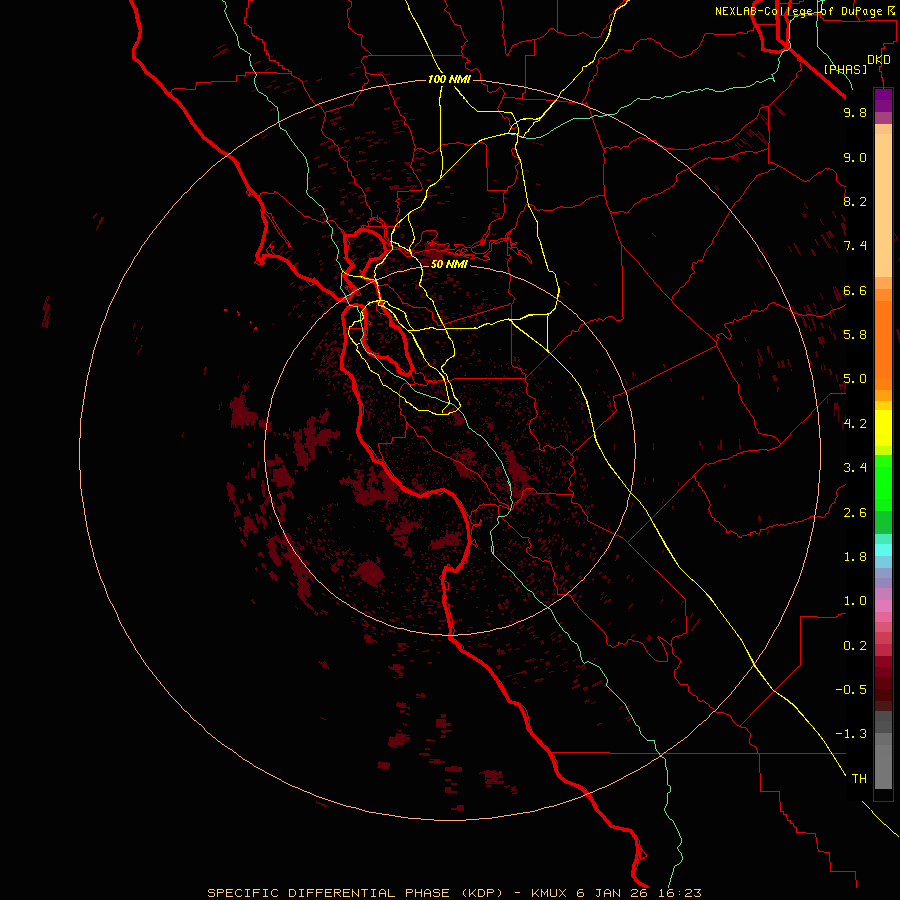Click the 100 NMI range ring label
The height and width of the screenshot is (900, 900).
coord(449,79)
